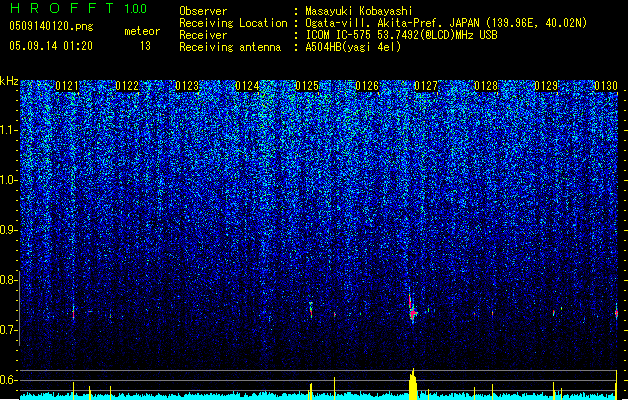This screenshot has width=629, height=400.
Task: Click the meteor echo below the 0125 marker
Action: pos(311,309)
